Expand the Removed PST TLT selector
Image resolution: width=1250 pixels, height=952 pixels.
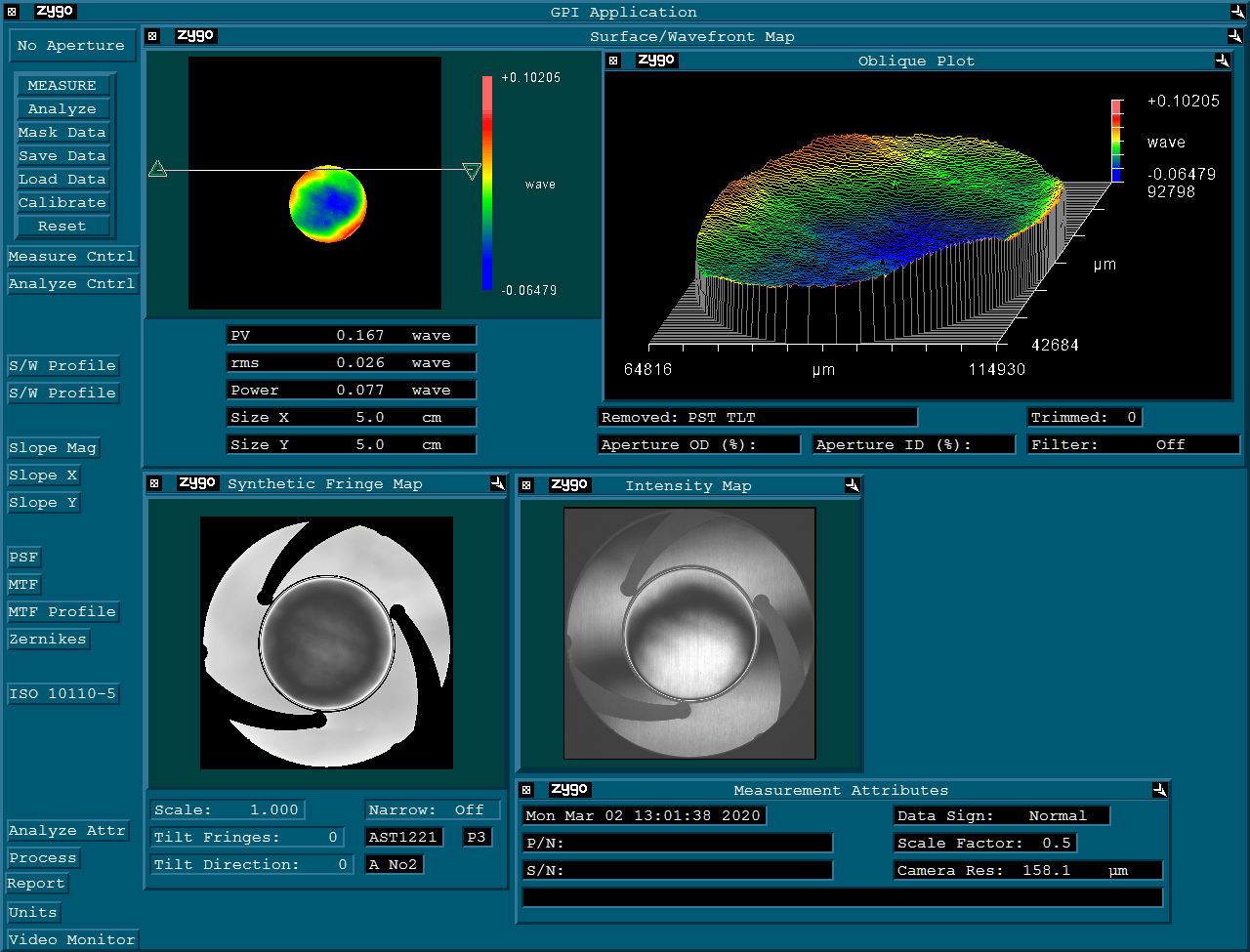tap(757, 418)
